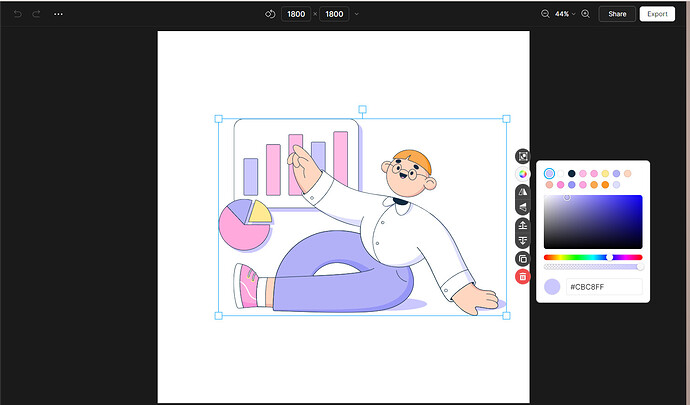Open the 44% zoom level dropdown
This screenshot has height=405, width=690.
click(x=565, y=14)
